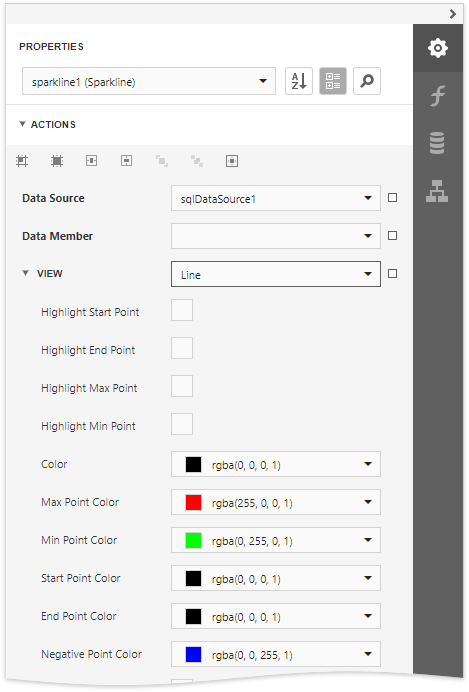Click the Highlight End Point label
The height and width of the screenshot is (692, 469).
coord(88,350)
